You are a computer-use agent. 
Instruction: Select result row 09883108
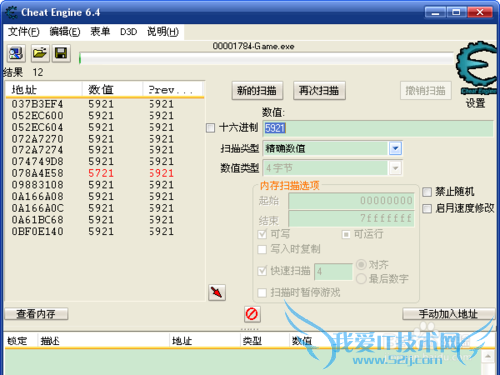click(105, 185)
